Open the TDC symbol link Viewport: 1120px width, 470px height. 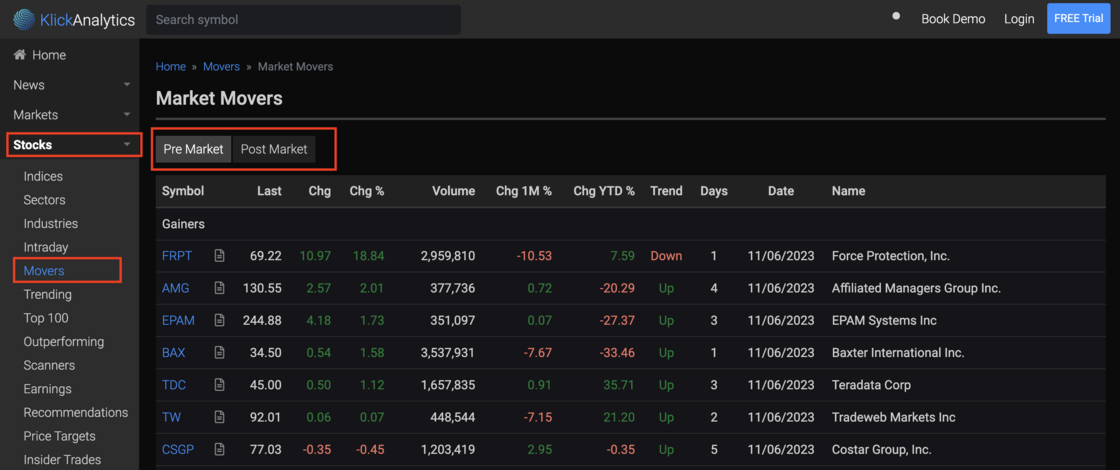174,385
